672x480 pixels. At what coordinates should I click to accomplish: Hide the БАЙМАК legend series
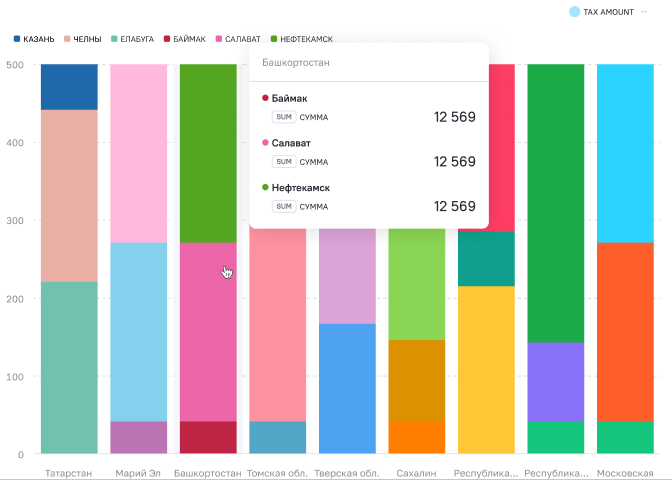(185, 39)
